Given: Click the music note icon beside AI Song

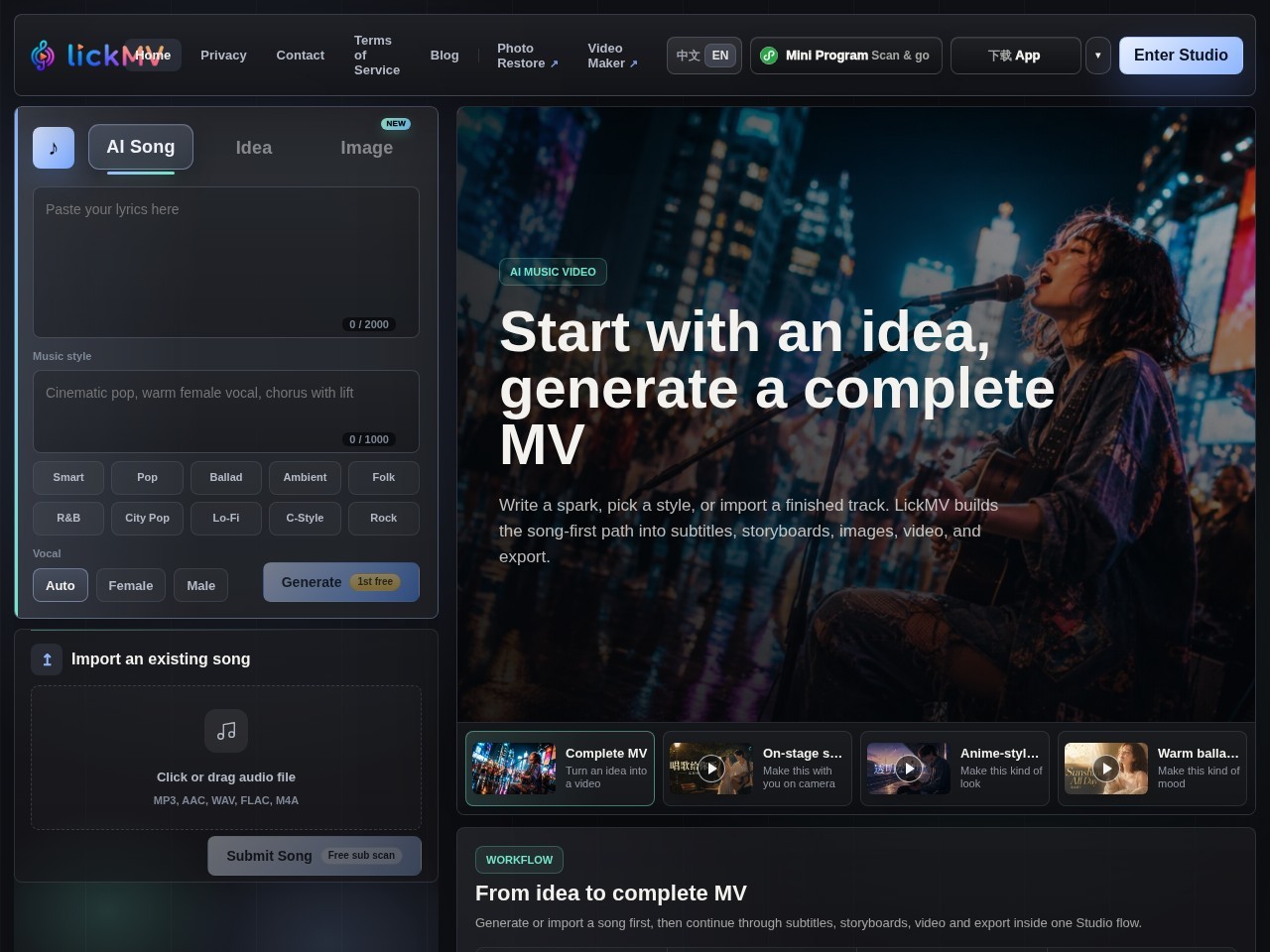Looking at the screenshot, I should (x=54, y=148).
